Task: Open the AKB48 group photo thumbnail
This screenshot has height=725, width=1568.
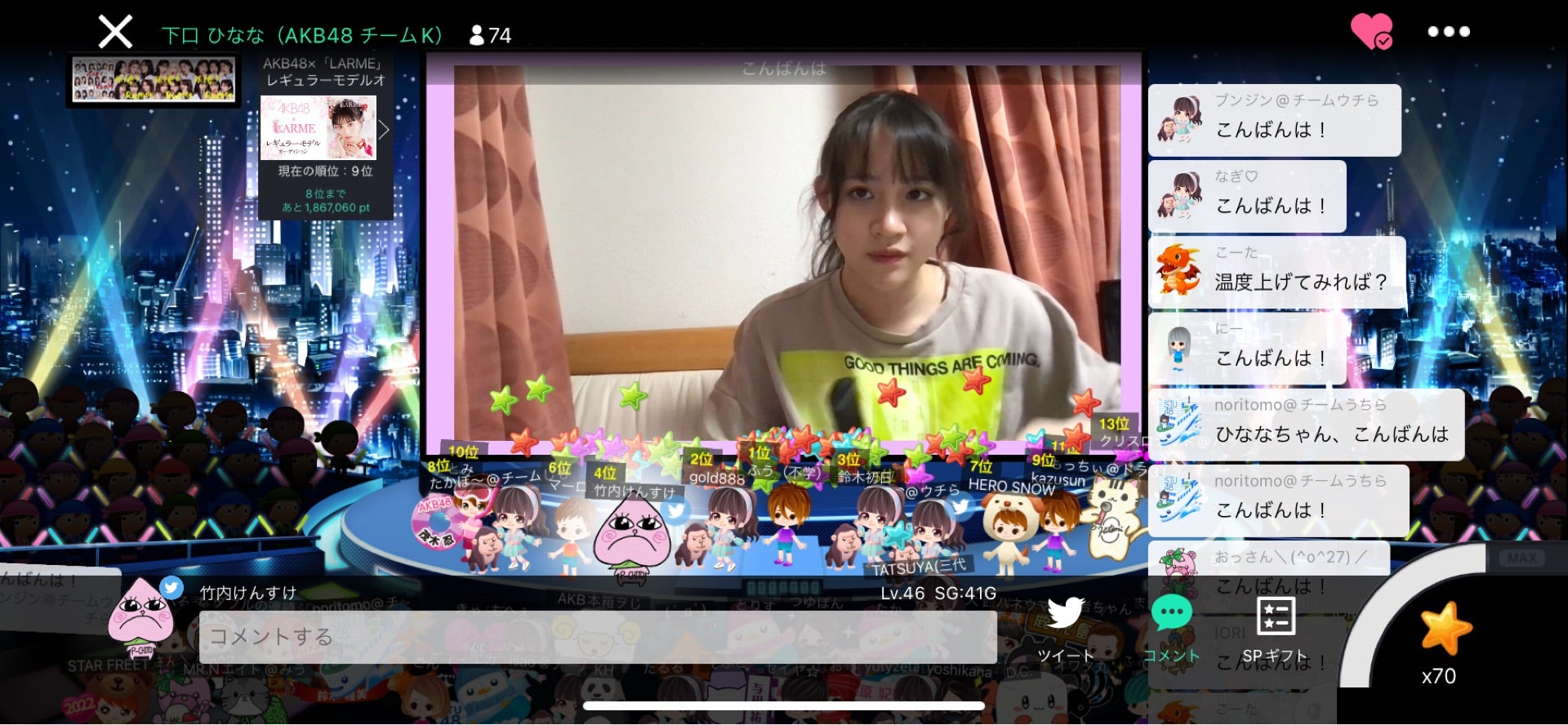Action: [154, 80]
